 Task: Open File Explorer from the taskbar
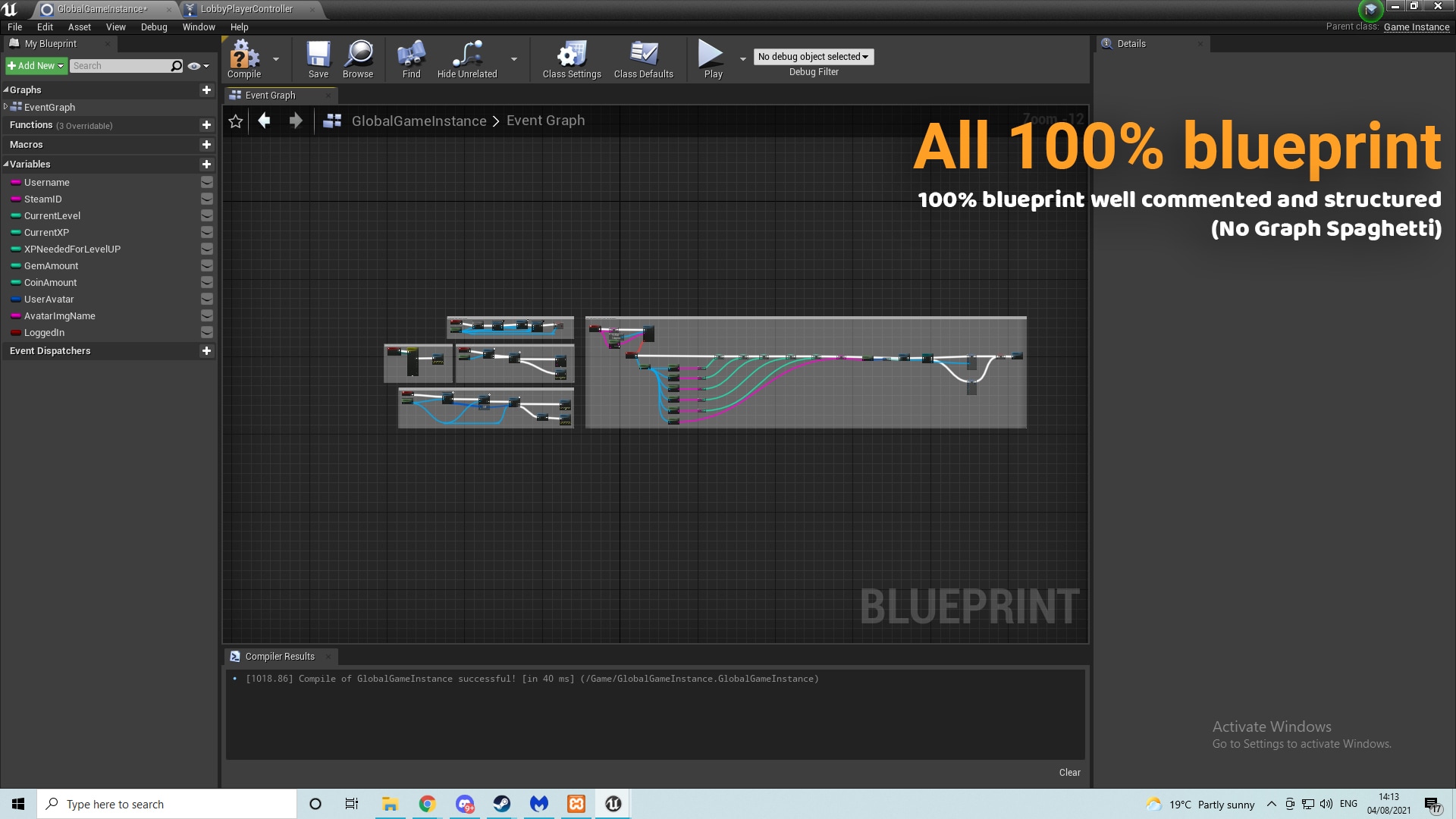pos(390,804)
